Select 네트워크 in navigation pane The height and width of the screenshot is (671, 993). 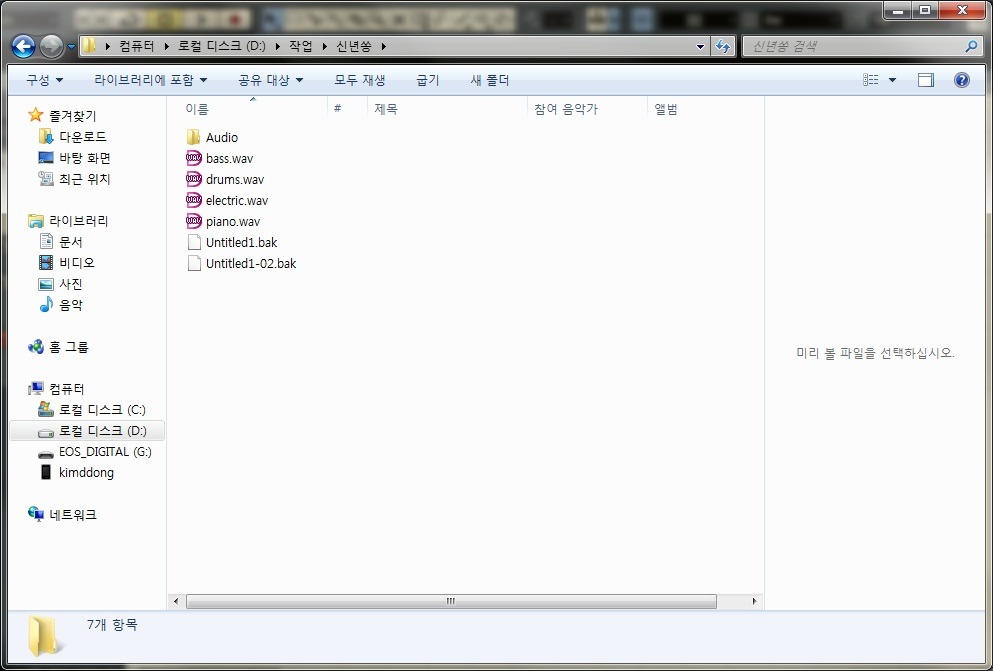tap(73, 515)
